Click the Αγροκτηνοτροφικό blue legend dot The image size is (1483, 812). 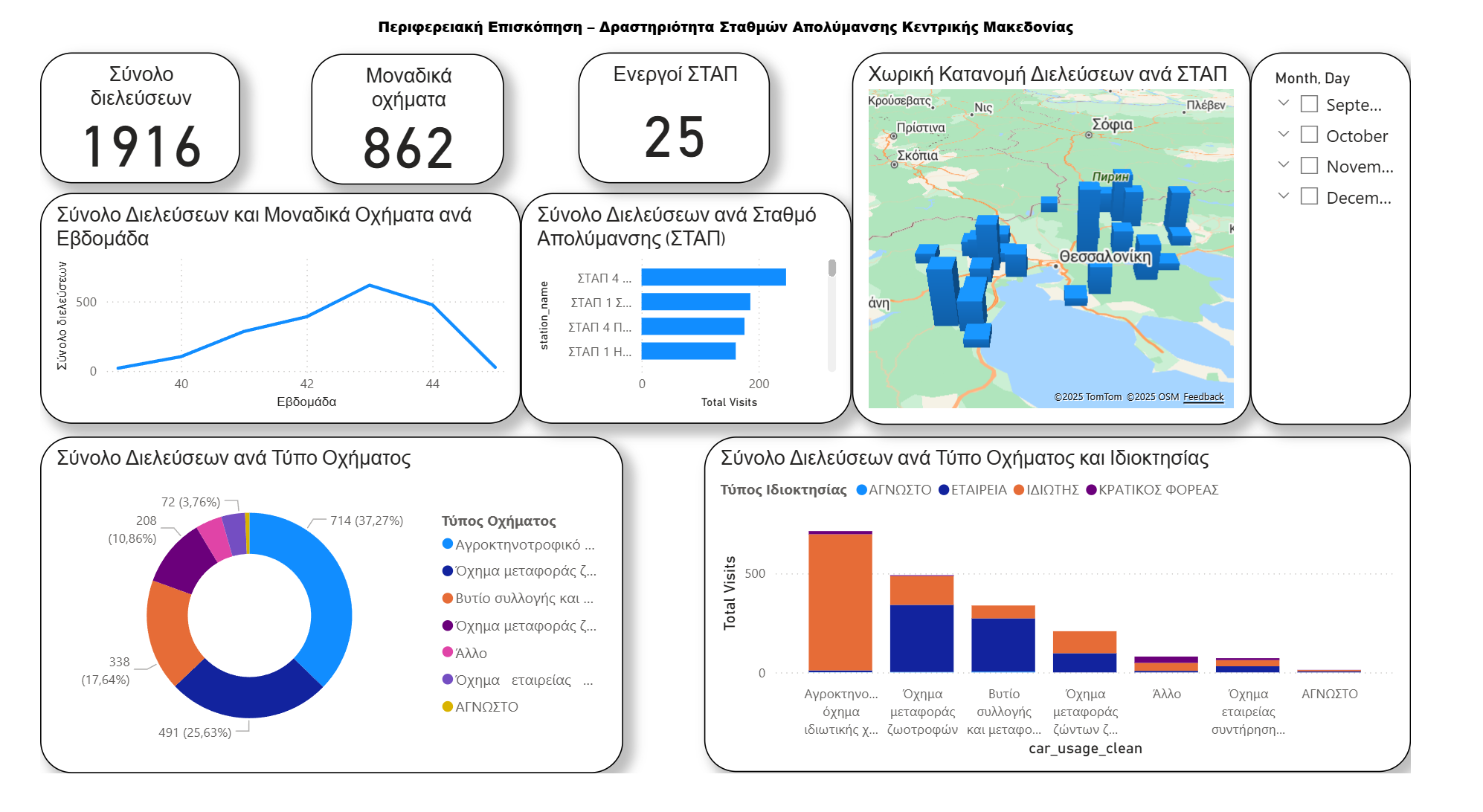[448, 544]
